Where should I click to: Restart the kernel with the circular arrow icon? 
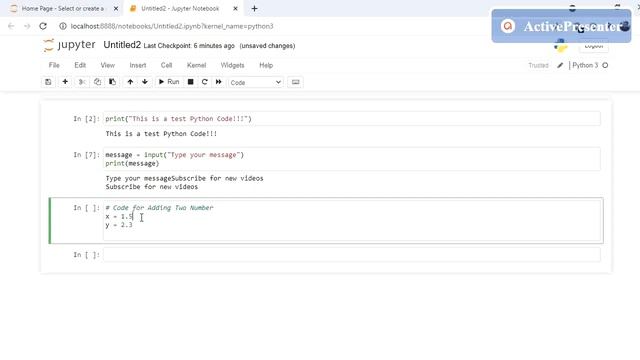pos(204,82)
